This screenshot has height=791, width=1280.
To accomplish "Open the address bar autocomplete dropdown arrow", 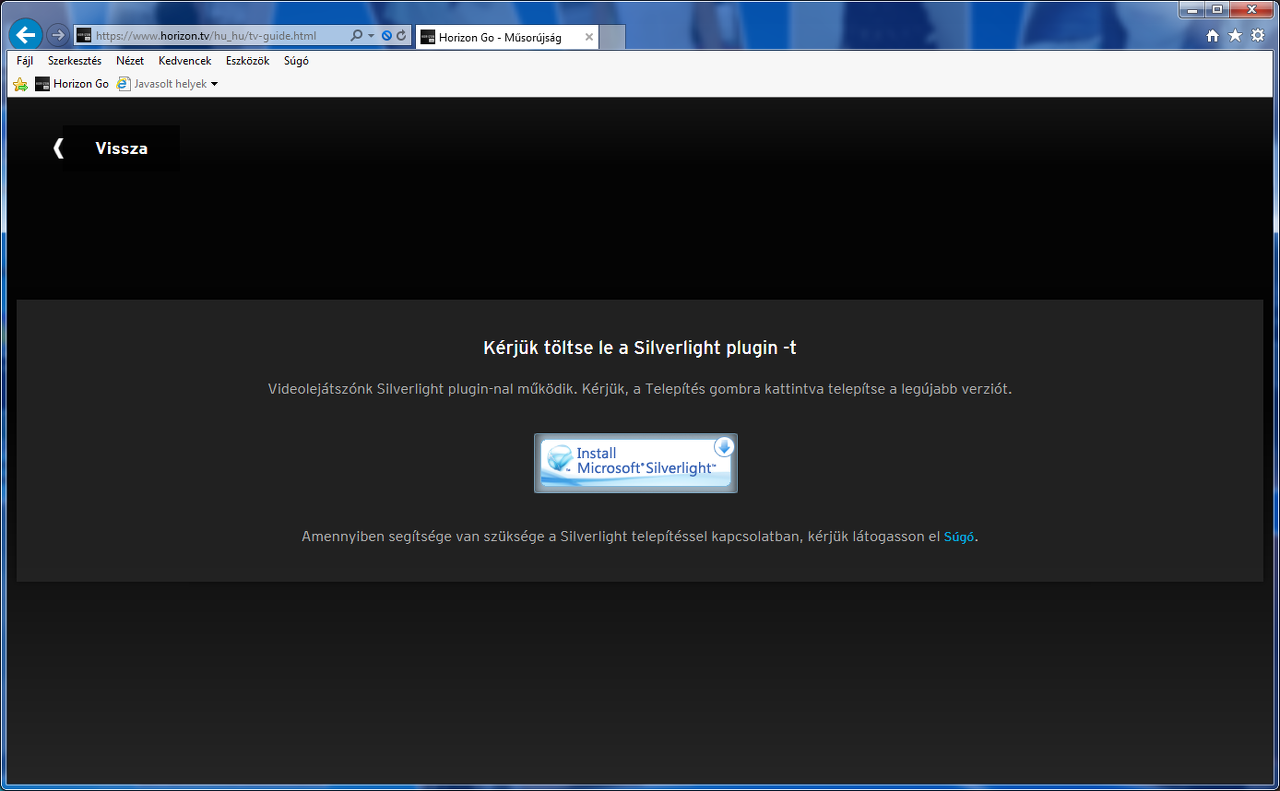I will (371, 36).
